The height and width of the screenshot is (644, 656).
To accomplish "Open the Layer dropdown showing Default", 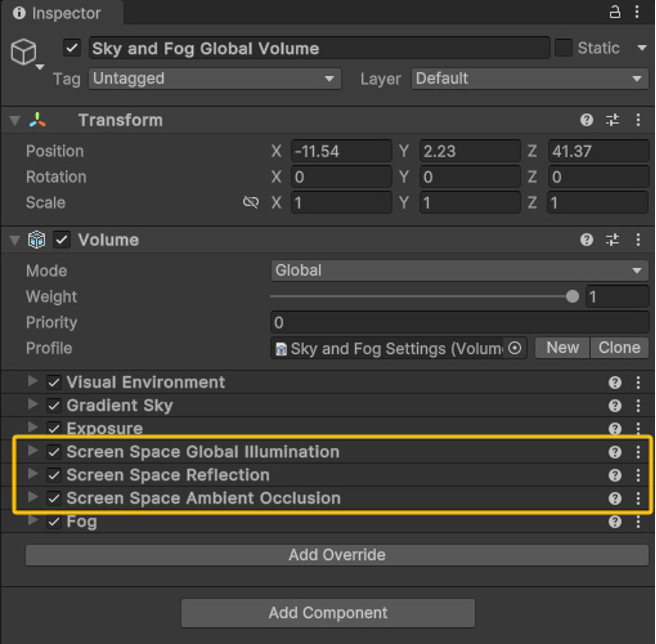I will coord(530,79).
